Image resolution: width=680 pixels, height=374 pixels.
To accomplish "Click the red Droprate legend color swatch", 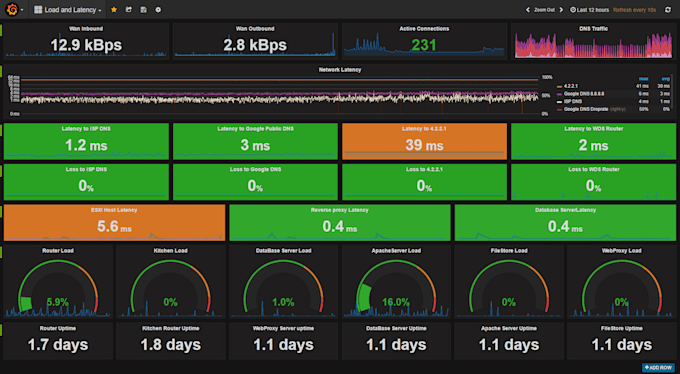I will click(x=559, y=110).
